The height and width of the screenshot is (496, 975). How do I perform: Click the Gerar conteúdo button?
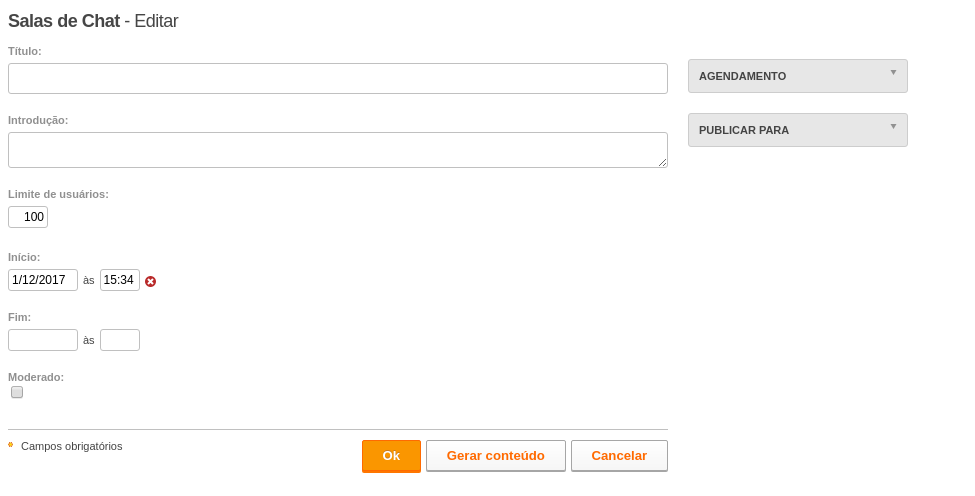(x=496, y=456)
